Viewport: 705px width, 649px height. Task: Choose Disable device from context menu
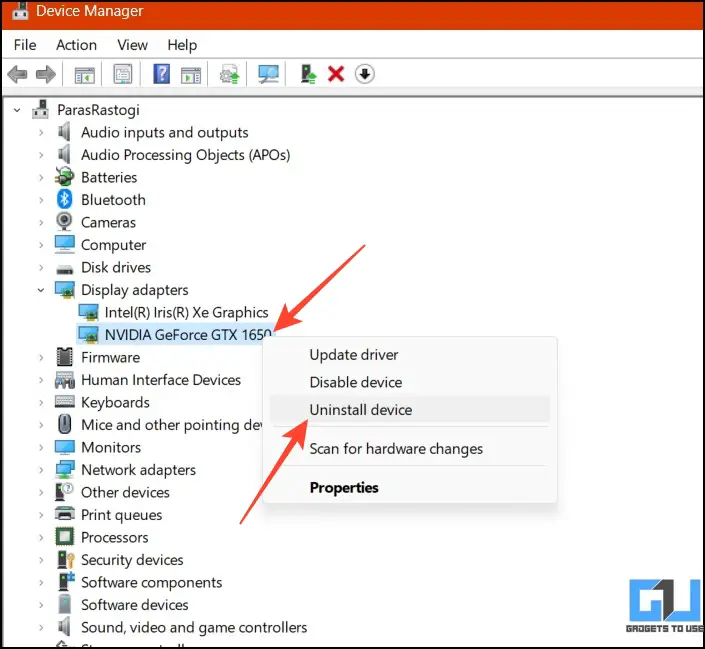click(409, 382)
